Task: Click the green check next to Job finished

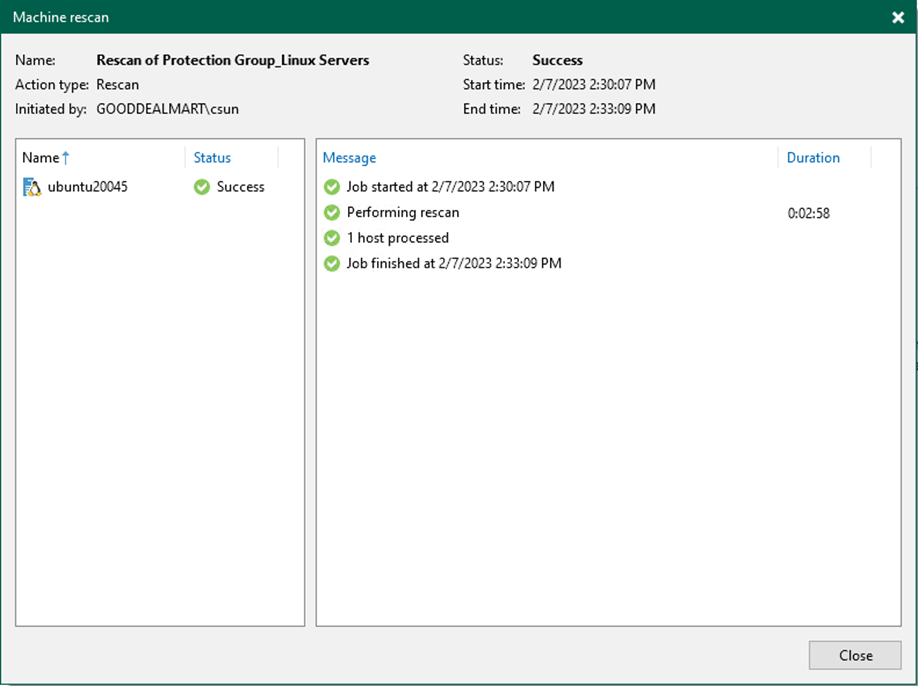Action: point(332,264)
